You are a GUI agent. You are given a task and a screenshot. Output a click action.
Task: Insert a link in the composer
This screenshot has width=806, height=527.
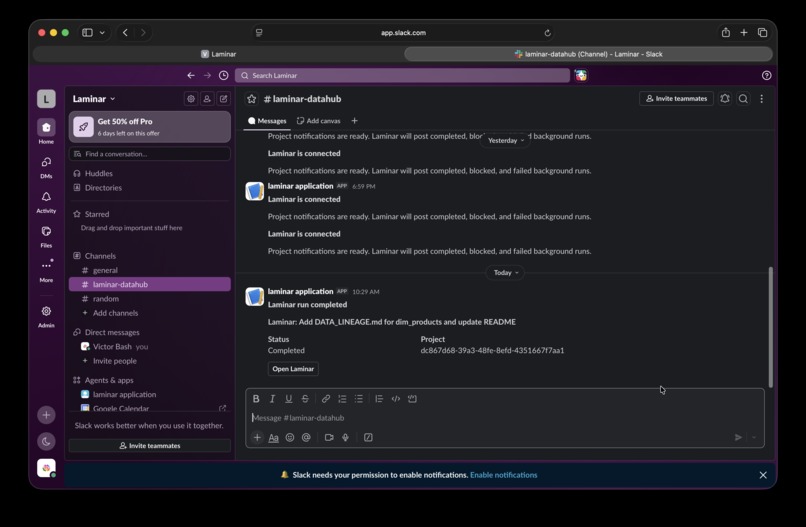coord(326,398)
